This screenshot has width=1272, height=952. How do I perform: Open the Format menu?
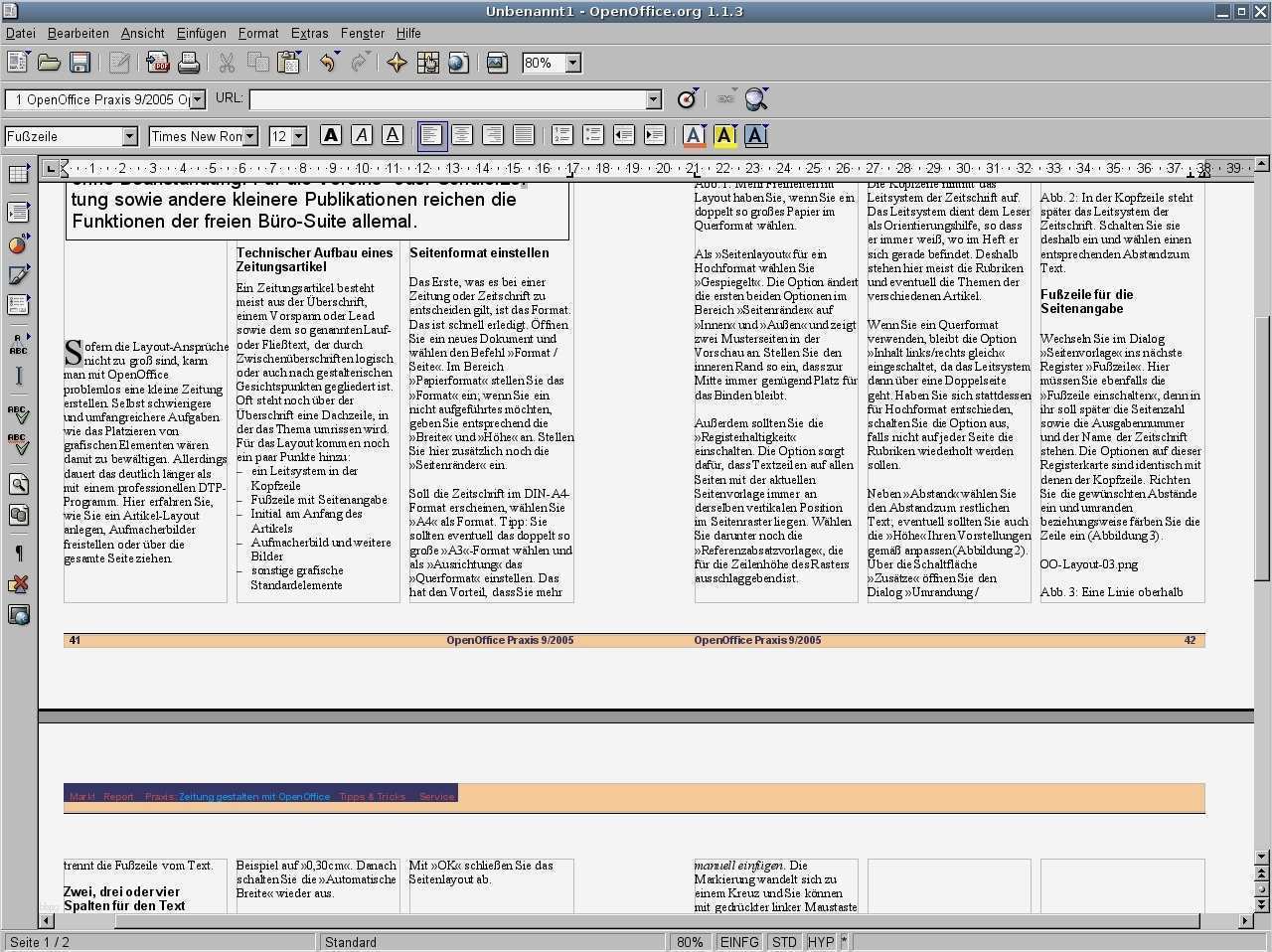coord(257,33)
